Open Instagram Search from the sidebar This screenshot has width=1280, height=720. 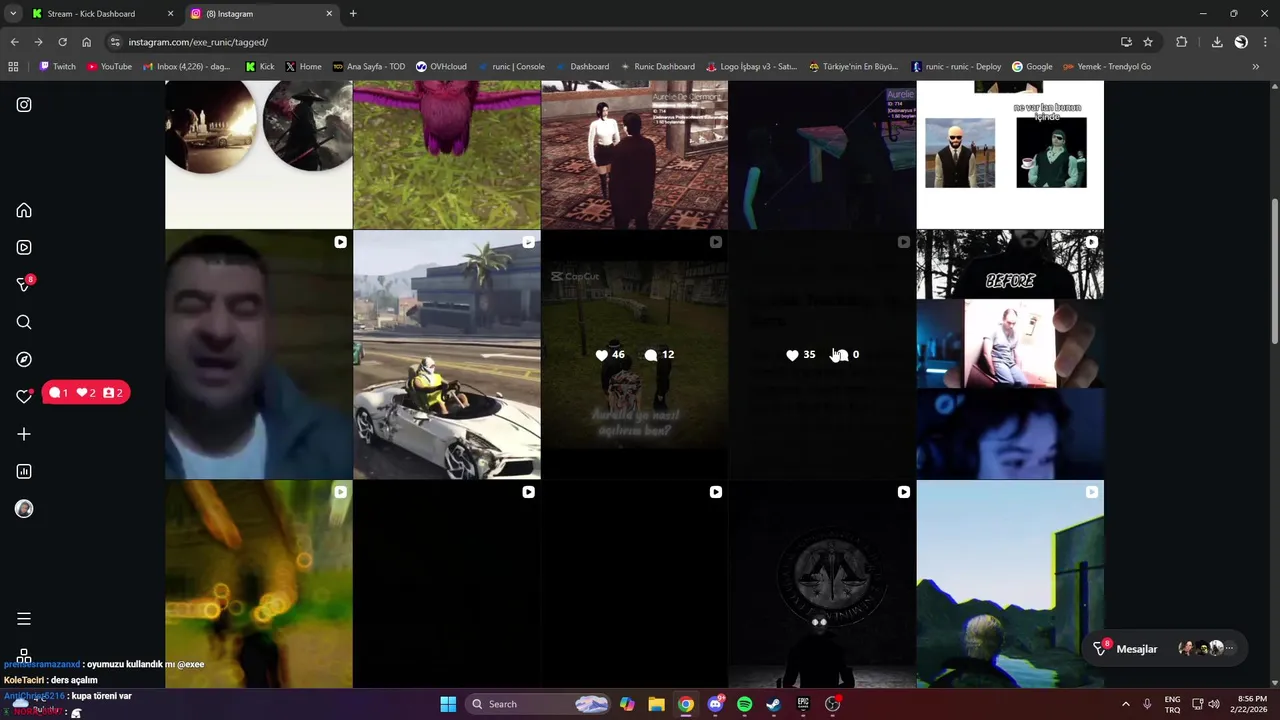[x=24, y=322]
